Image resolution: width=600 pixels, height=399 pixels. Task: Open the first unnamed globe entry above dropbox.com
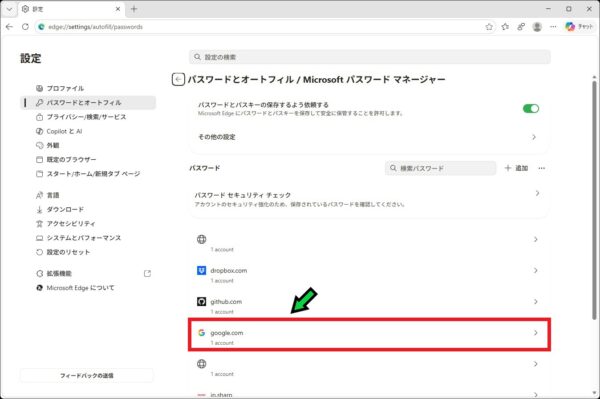(368, 243)
